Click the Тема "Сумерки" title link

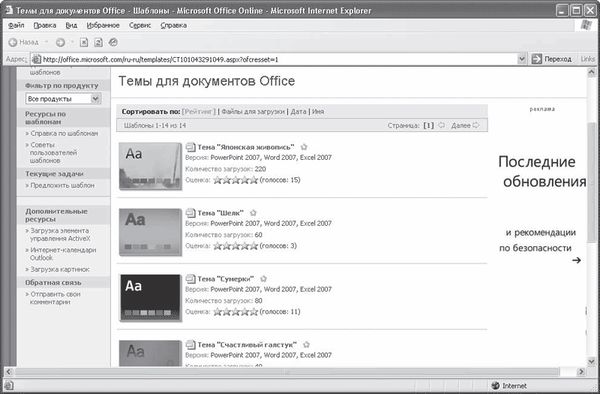click(226, 279)
